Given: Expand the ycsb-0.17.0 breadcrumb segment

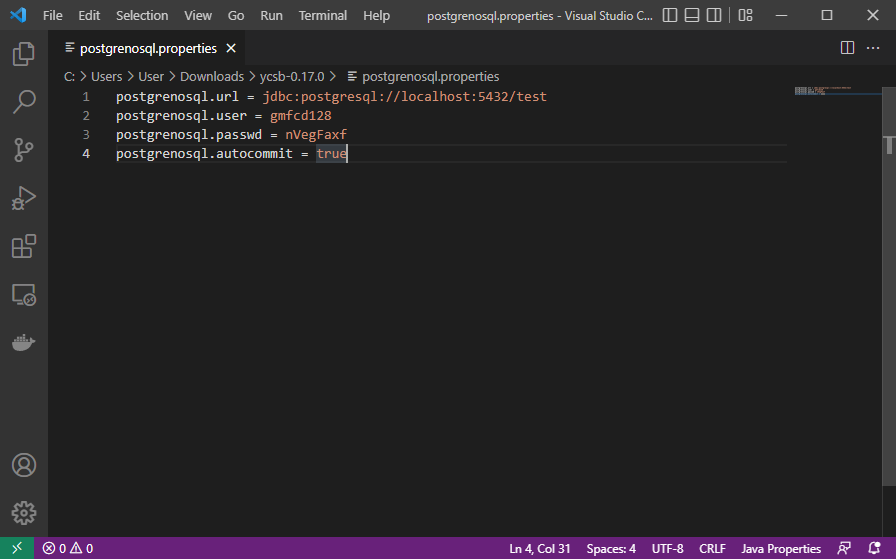Looking at the screenshot, I should (x=292, y=77).
